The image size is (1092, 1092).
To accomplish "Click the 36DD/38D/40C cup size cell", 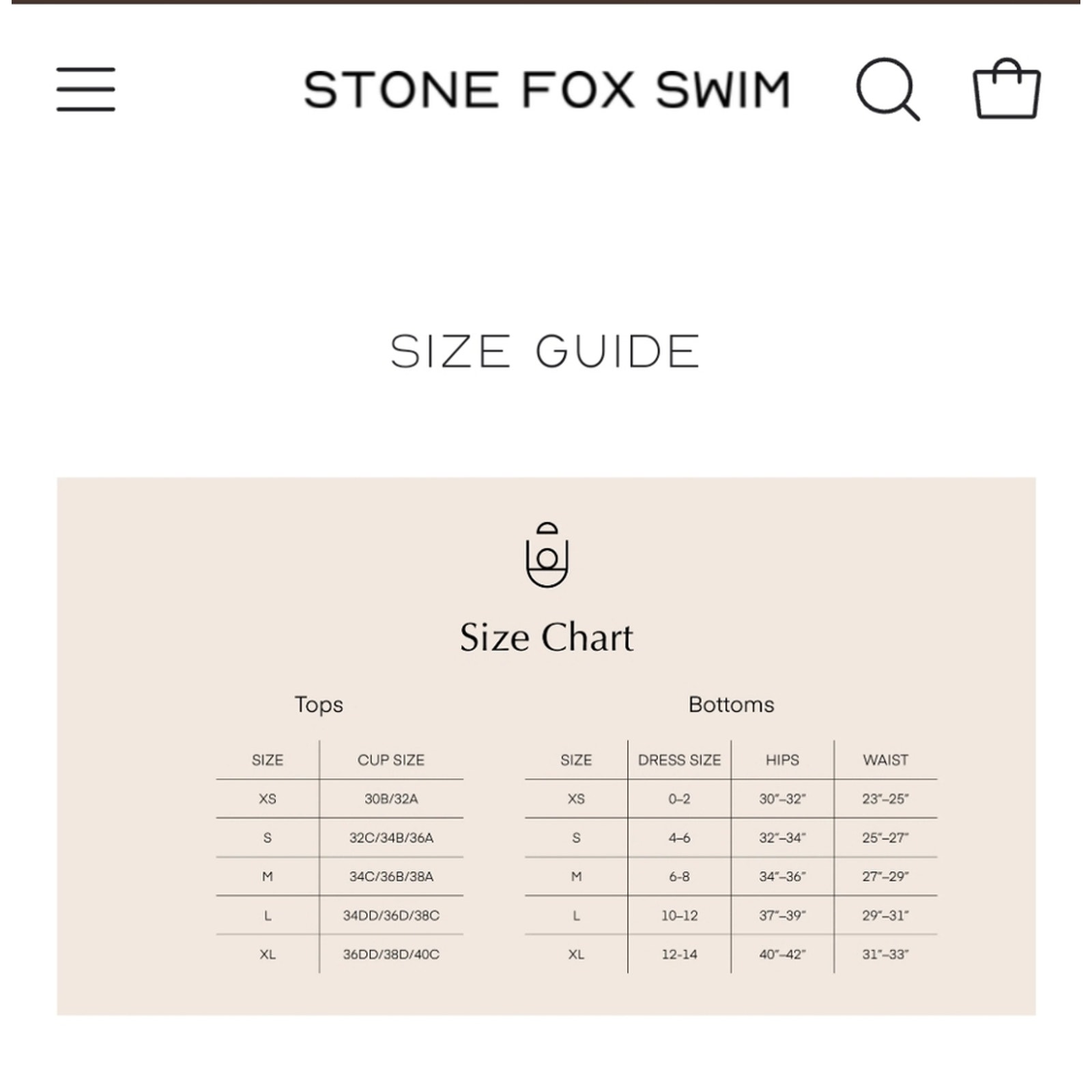I will pos(391,954).
